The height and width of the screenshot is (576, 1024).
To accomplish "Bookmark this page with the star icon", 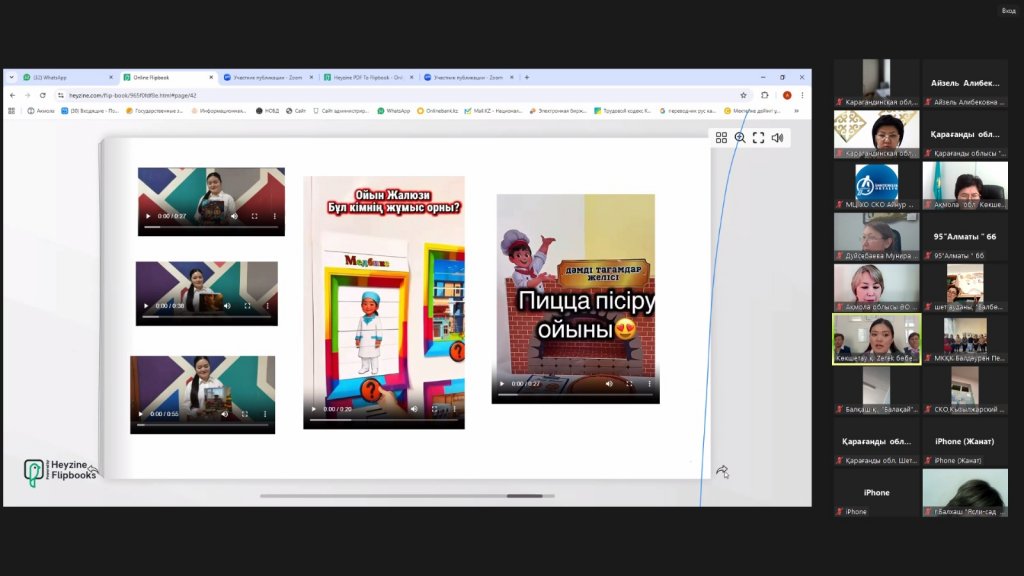I will pyautogui.click(x=743, y=95).
